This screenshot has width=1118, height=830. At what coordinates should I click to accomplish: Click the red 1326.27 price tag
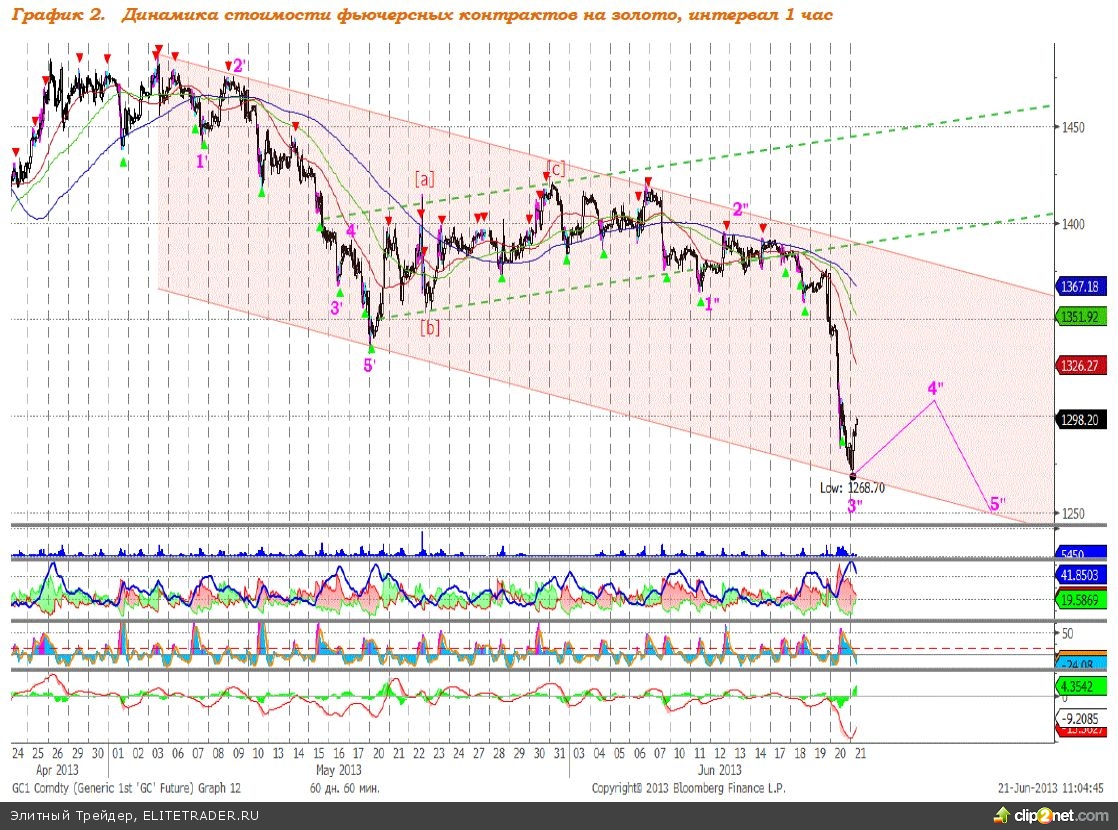[x=1080, y=366]
